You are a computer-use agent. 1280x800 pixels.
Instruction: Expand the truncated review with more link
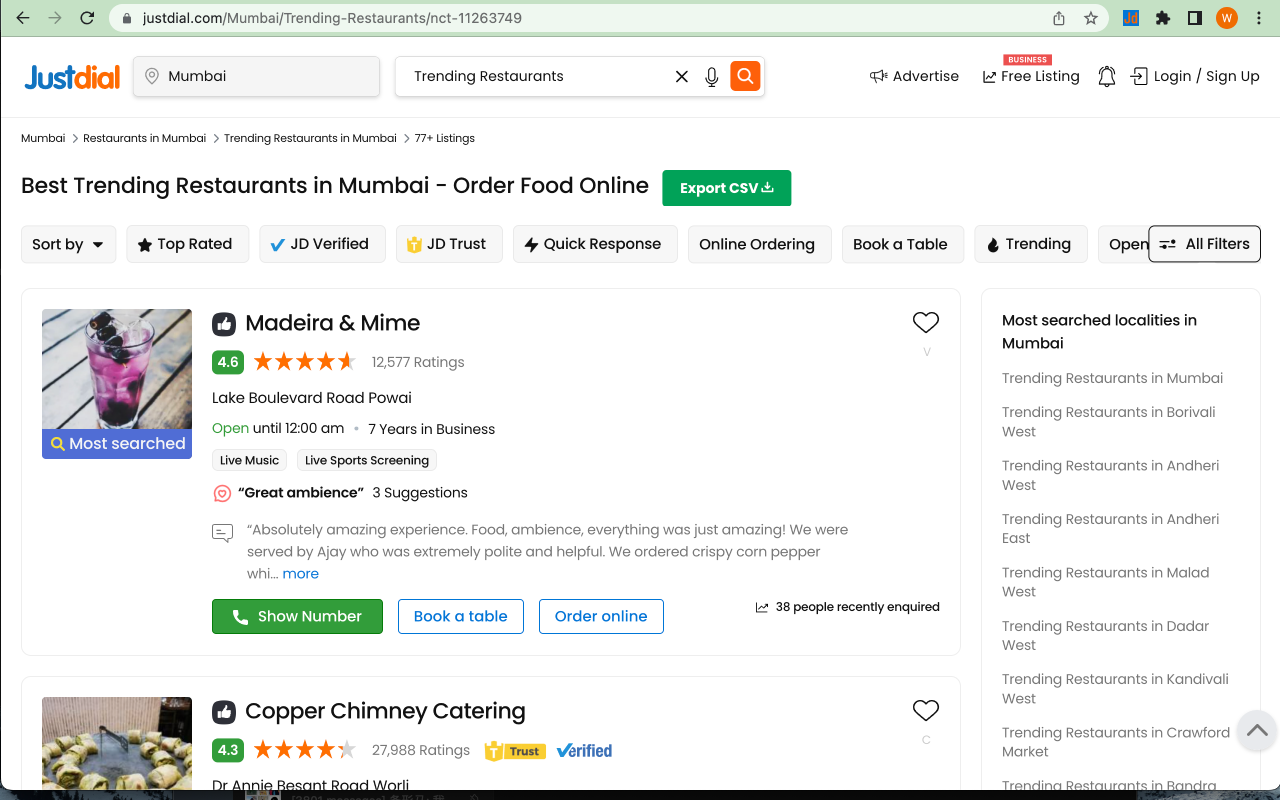[300, 573]
